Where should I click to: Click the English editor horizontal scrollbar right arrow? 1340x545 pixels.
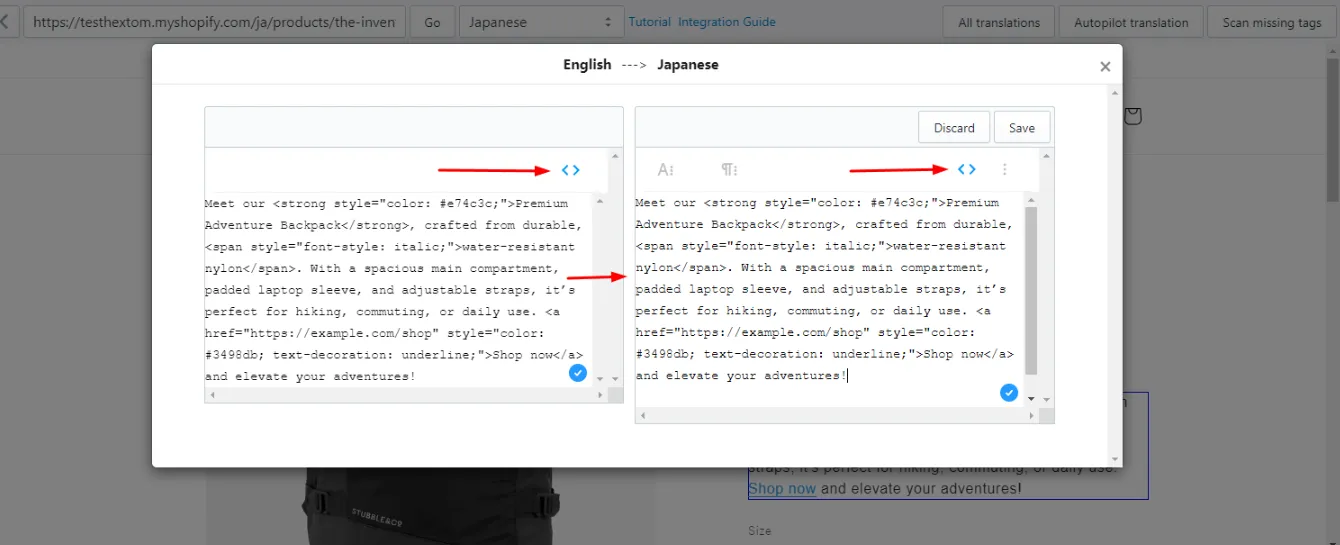click(601, 395)
